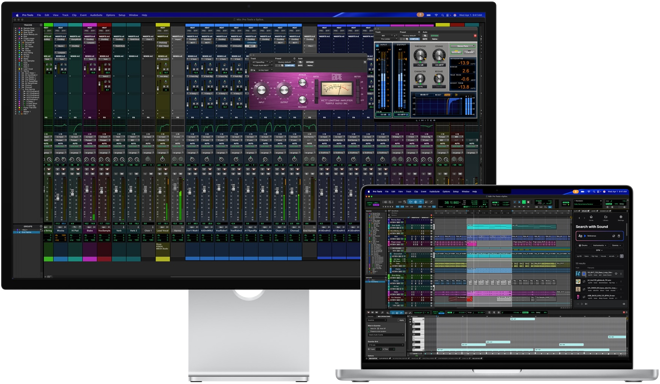Click the fader on the red mixer channel
The width and height of the screenshot is (660, 384).
[101, 191]
